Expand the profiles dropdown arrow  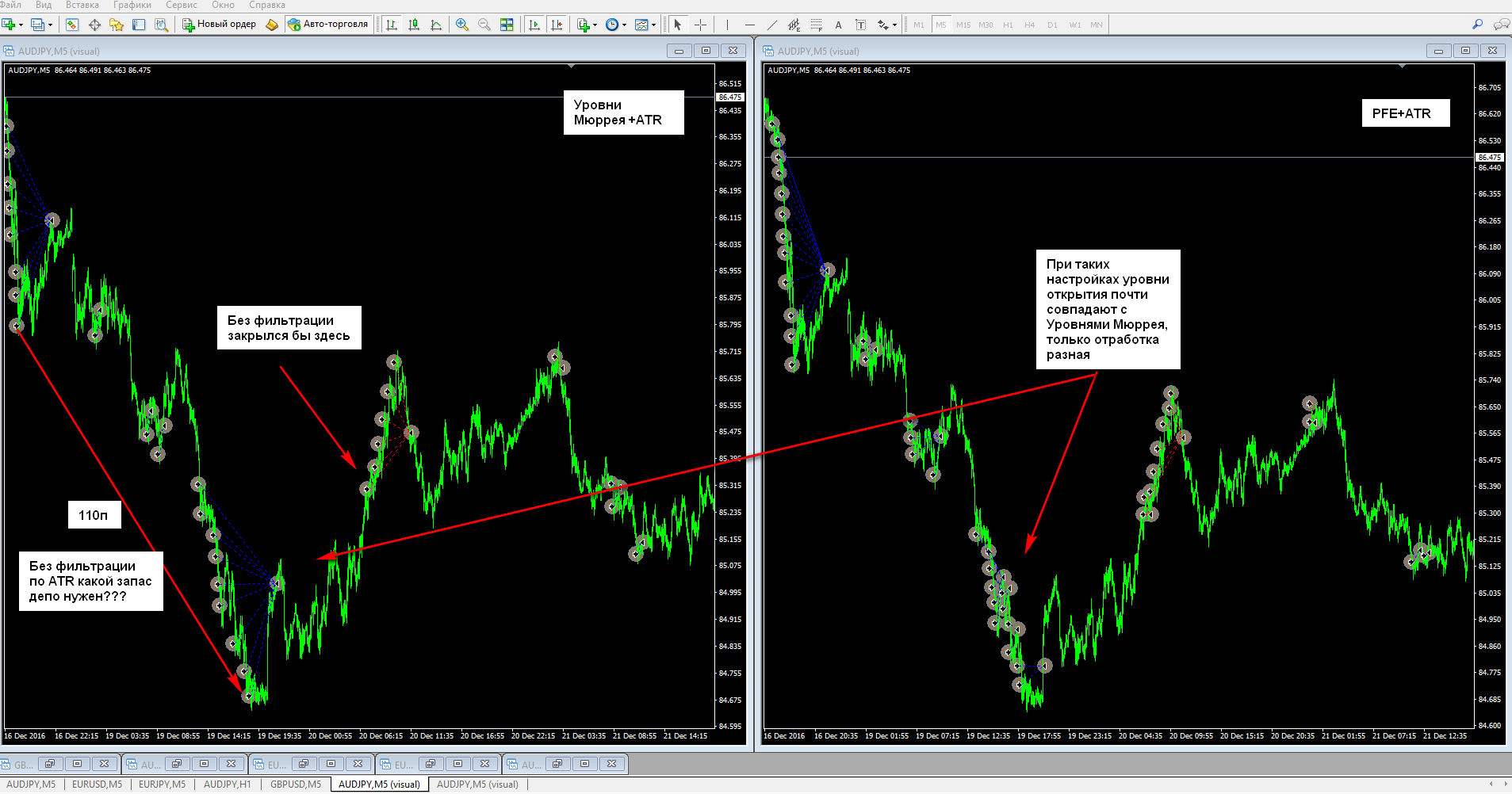click(x=50, y=25)
